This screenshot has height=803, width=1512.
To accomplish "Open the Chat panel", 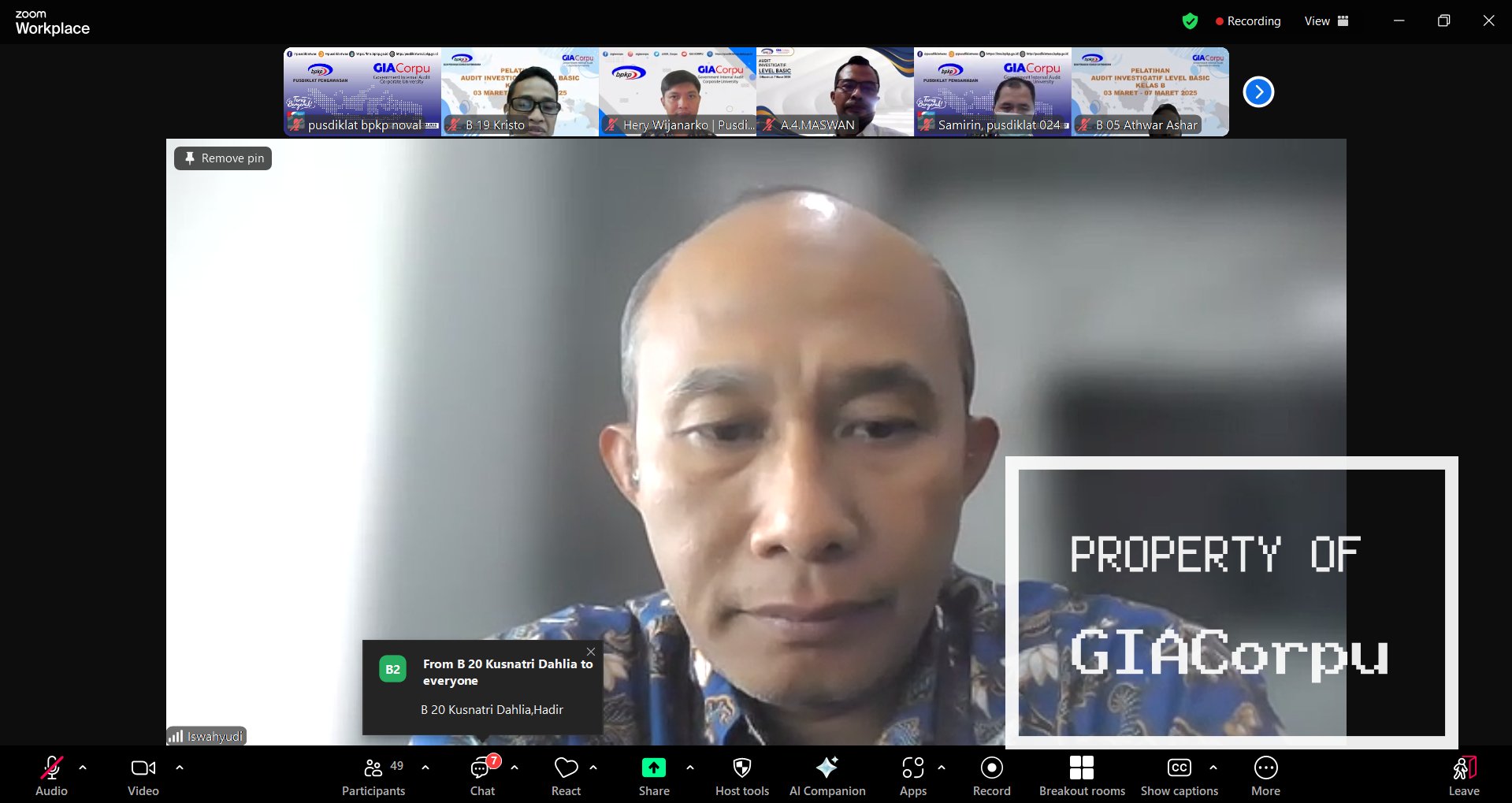I will pyautogui.click(x=482, y=776).
